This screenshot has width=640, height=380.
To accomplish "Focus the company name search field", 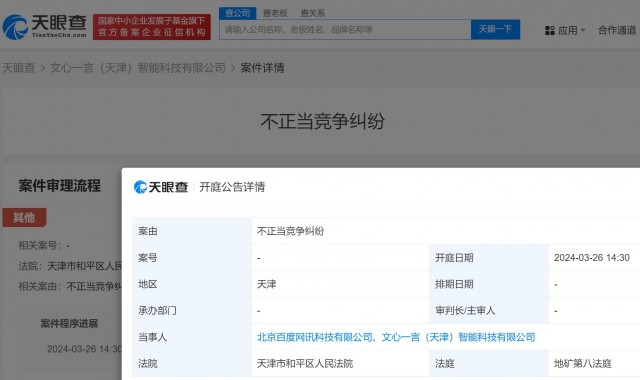I will (345, 29).
